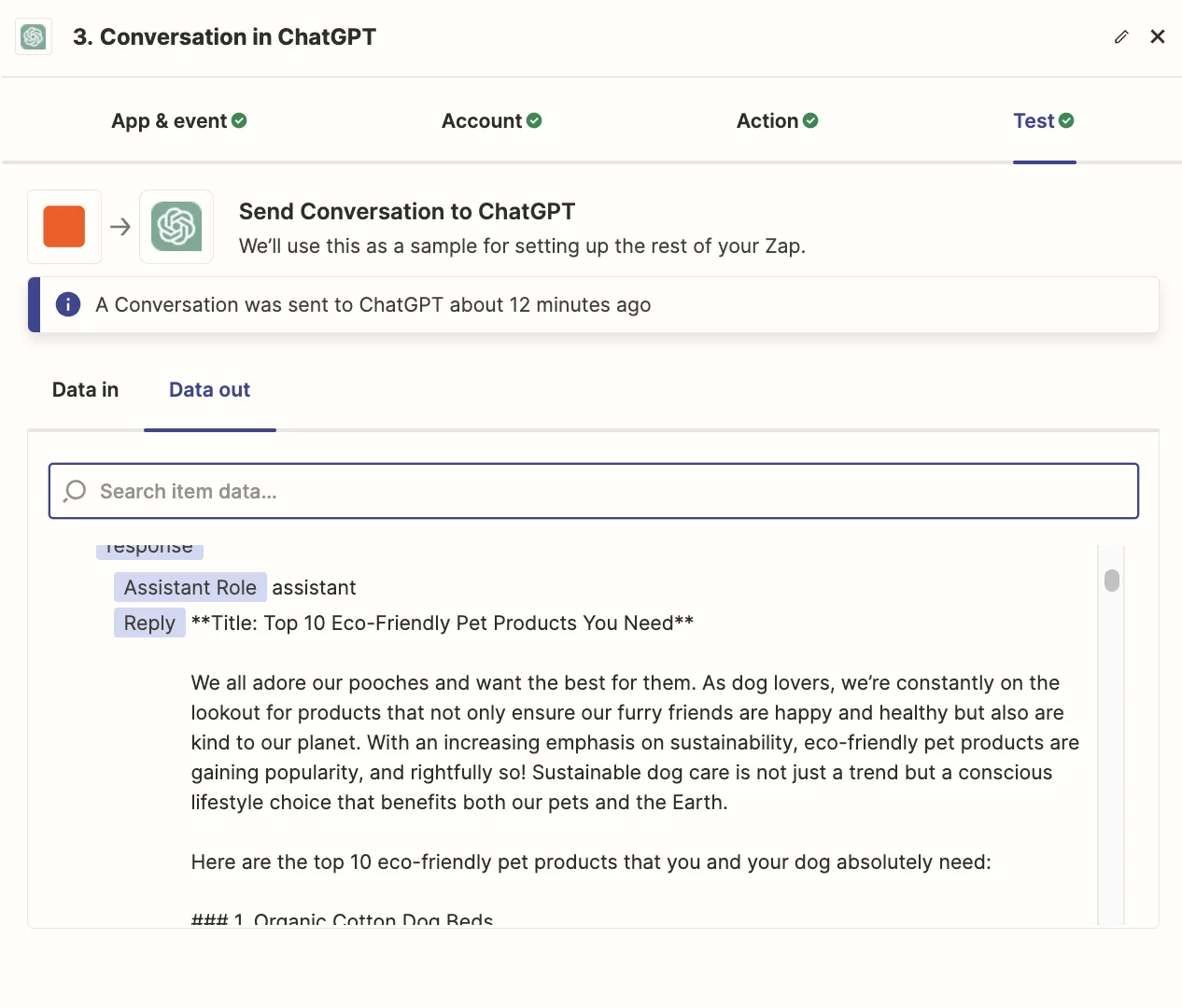
Task: Click the 'assistant' role value
Action: click(x=314, y=588)
